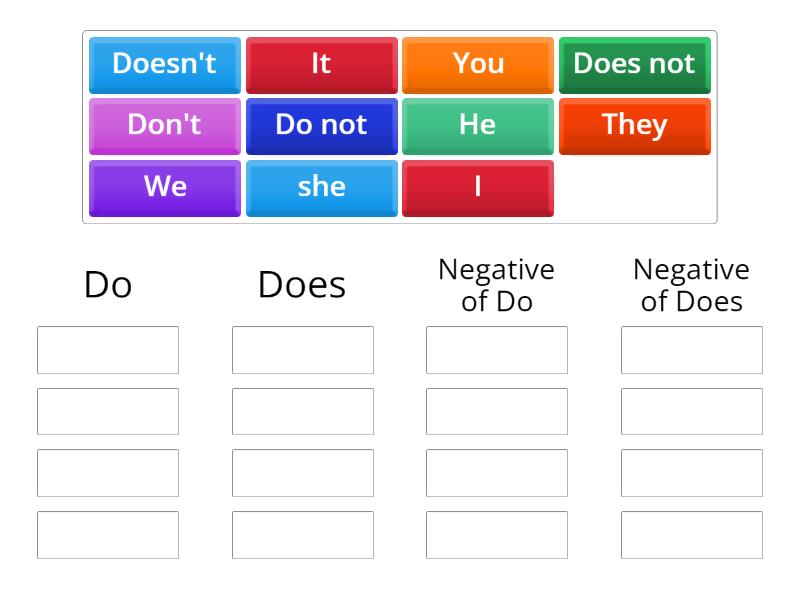Choose third box under Negative of Do

tap(497, 473)
